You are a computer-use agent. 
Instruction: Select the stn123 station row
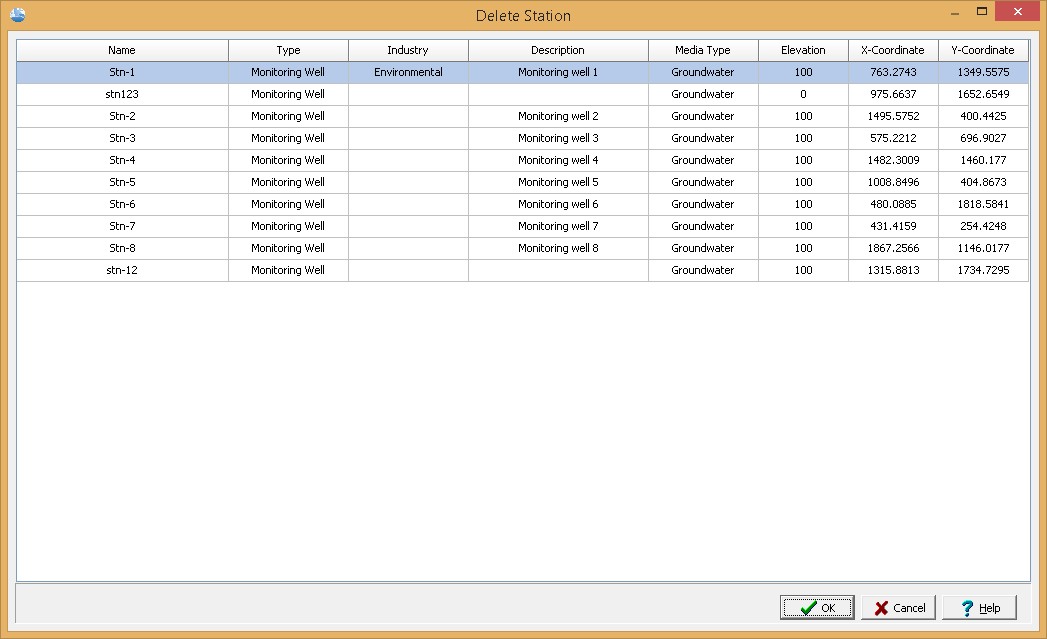[x=122, y=94]
